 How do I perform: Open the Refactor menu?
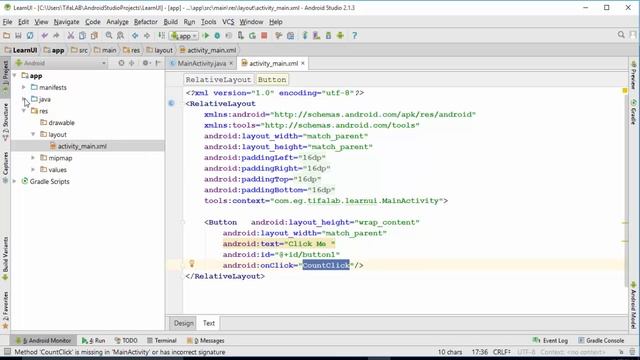coord(146,22)
